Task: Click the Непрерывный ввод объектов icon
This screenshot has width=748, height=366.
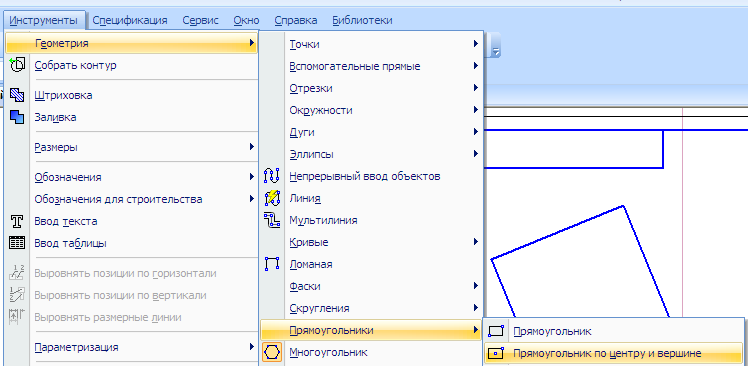Action: coord(271,176)
